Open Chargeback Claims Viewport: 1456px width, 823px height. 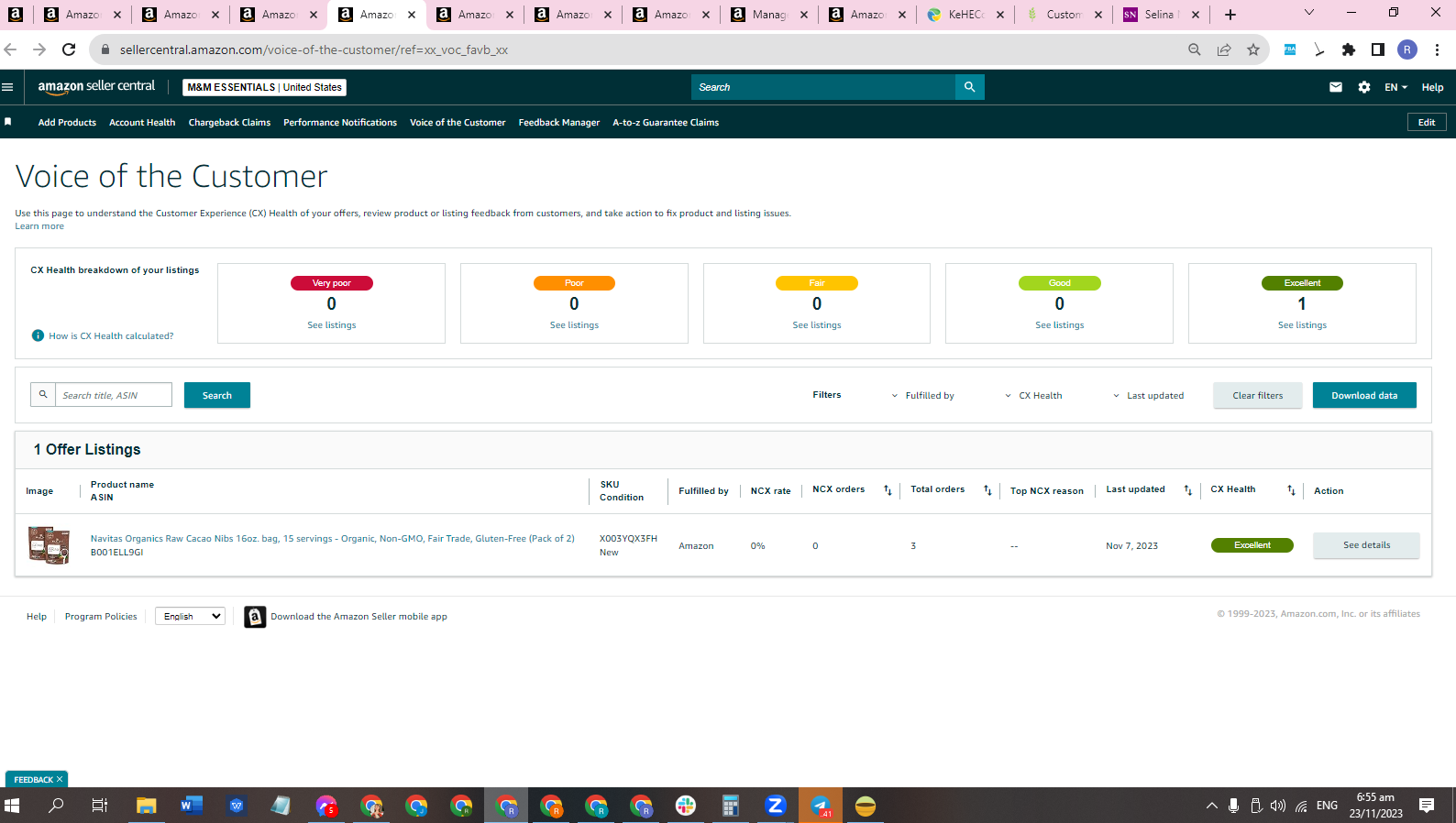click(x=229, y=123)
